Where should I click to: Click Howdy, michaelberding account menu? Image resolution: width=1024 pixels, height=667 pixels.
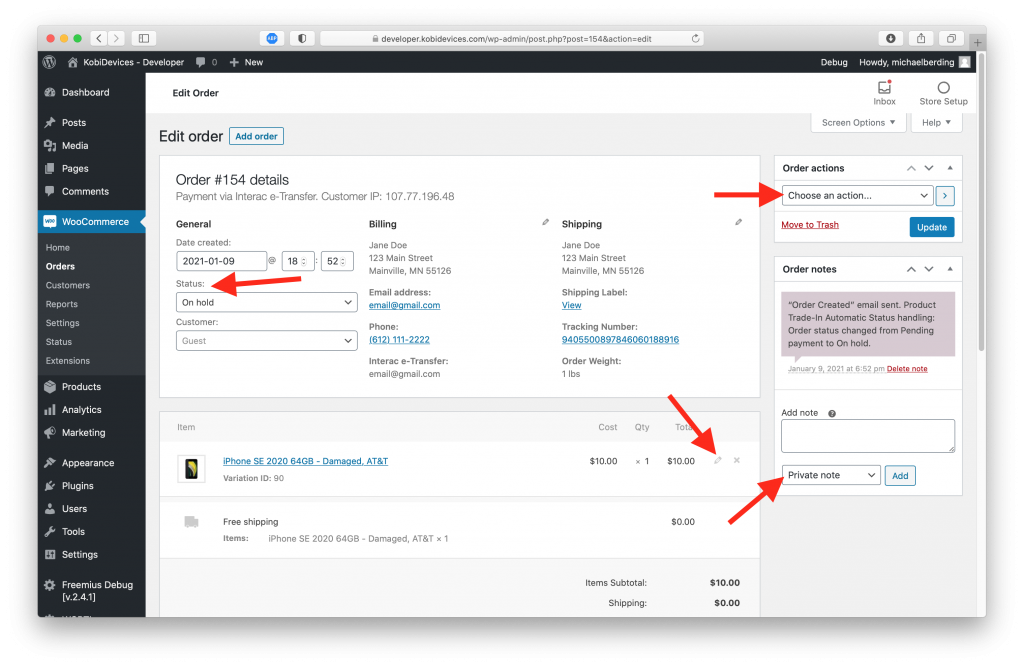tap(914, 62)
